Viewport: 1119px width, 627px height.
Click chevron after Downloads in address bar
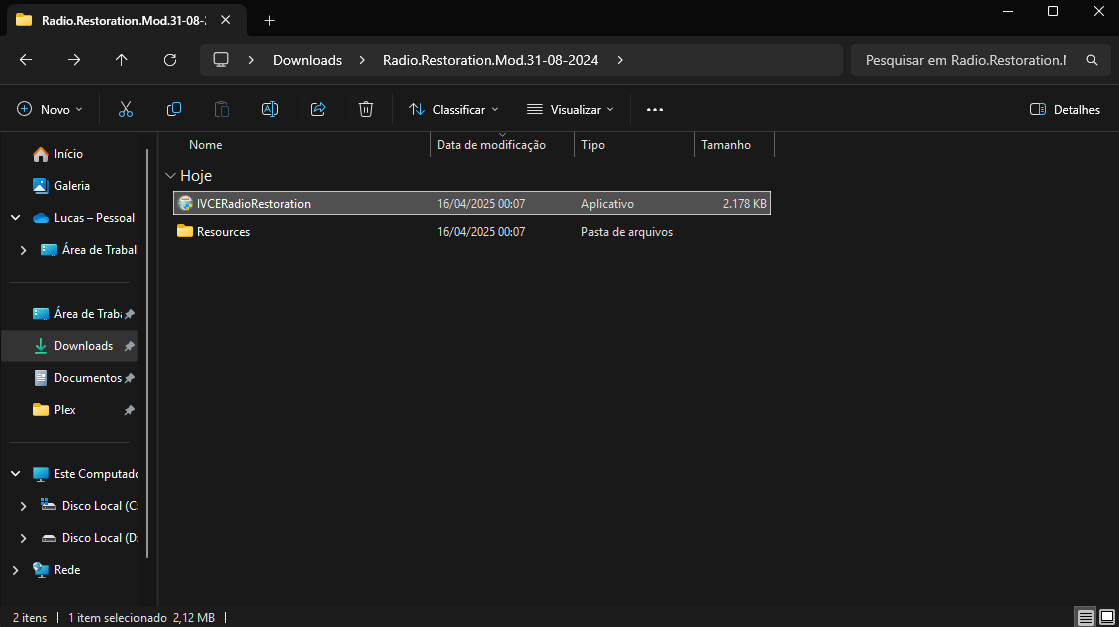coord(363,60)
